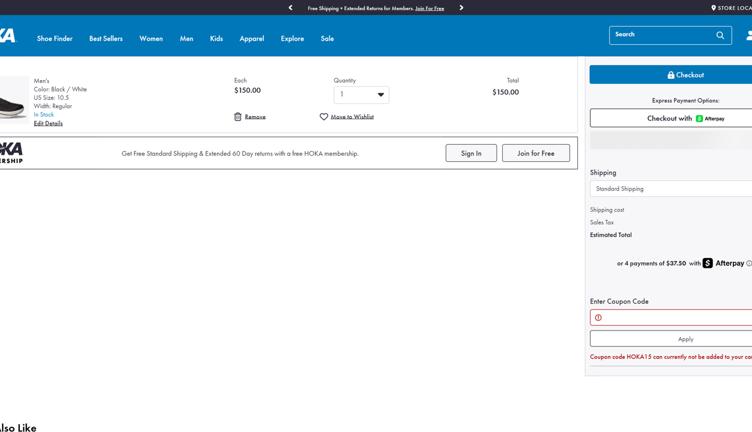The width and height of the screenshot is (752, 432).
Task: Focus the coupon code input
Action: point(671,317)
